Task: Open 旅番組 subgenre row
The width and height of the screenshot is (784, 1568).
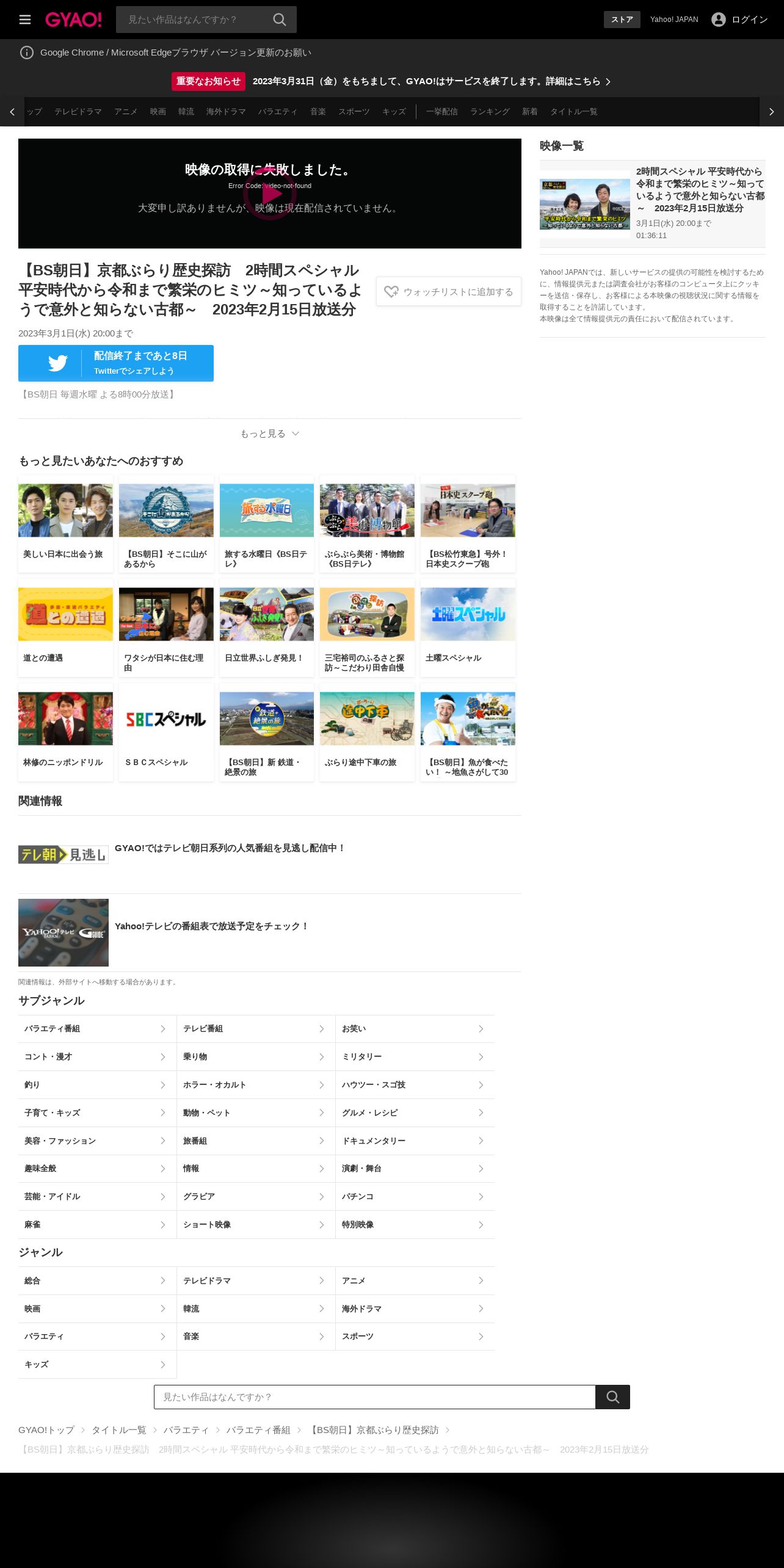Action: pyautogui.click(x=256, y=1141)
